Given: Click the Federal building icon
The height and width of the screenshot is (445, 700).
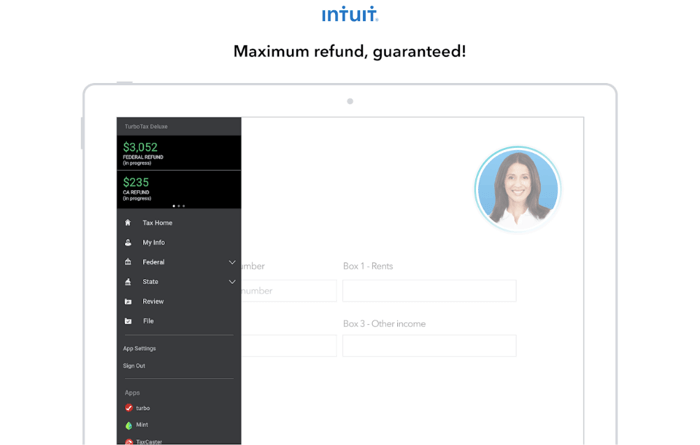Looking at the screenshot, I should coord(128,262).
